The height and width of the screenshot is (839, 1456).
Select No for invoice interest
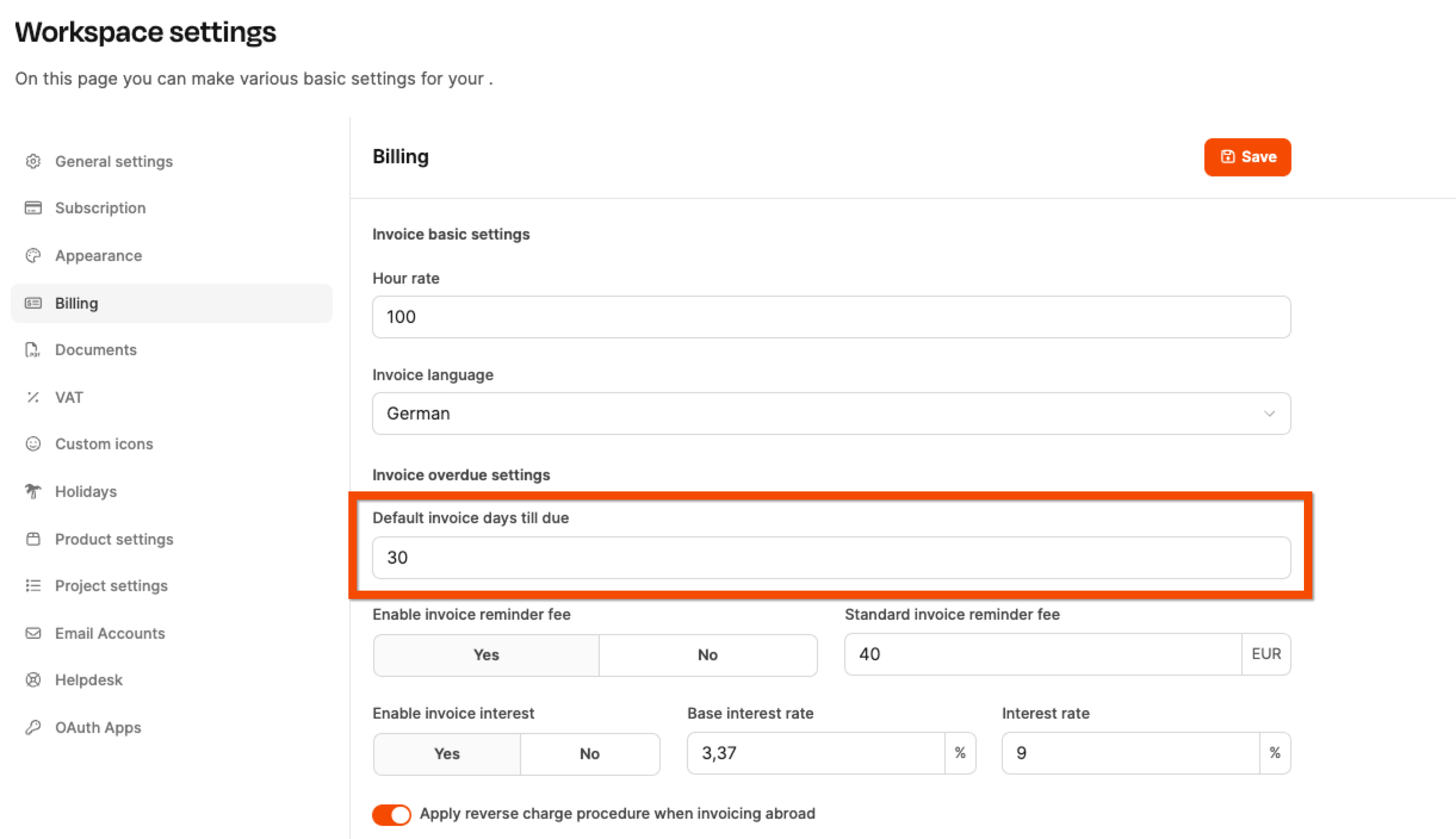point(590,754)
